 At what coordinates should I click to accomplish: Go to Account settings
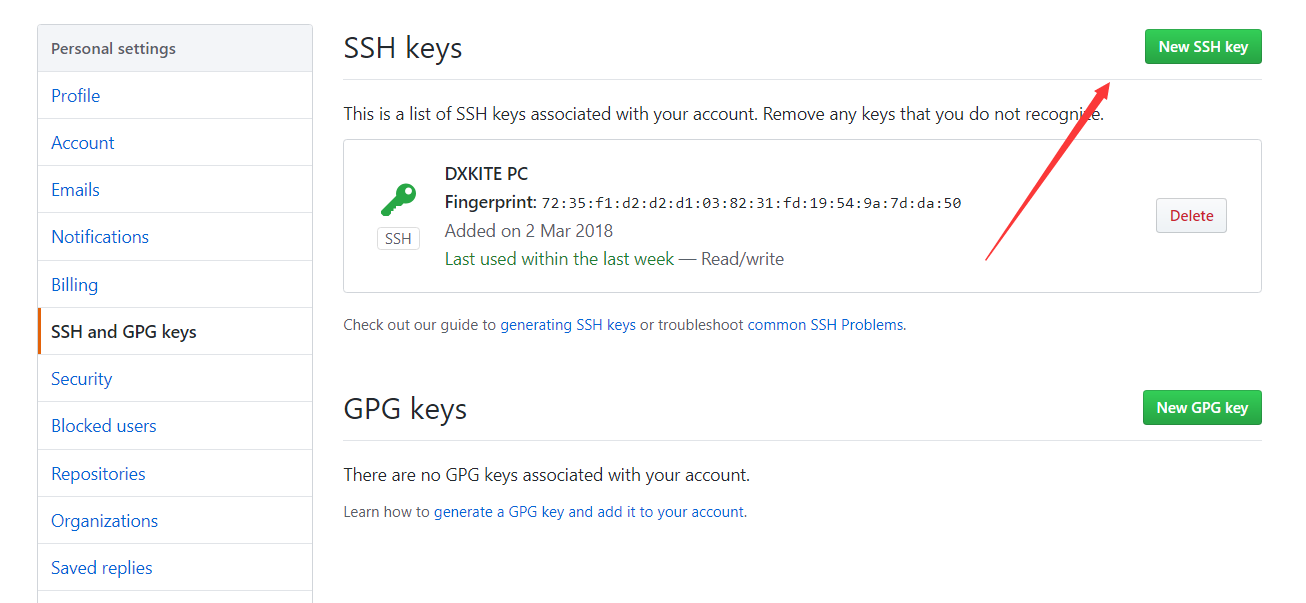(x=83, y=143)
